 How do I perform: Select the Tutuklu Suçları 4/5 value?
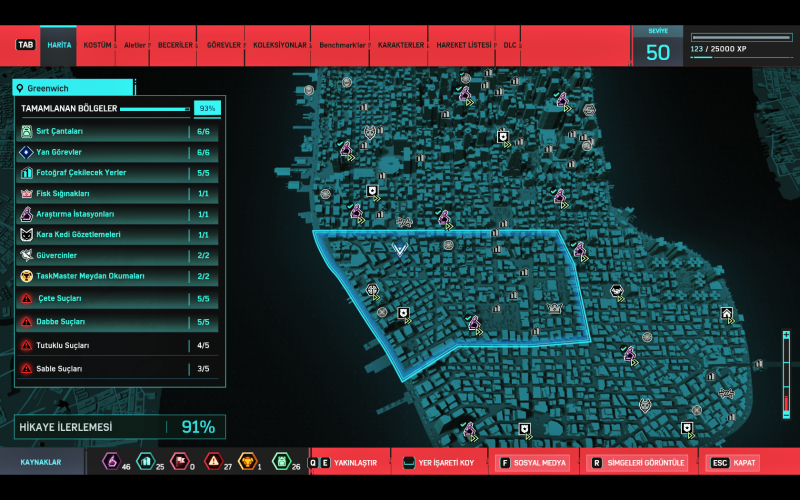pos(203,345)
